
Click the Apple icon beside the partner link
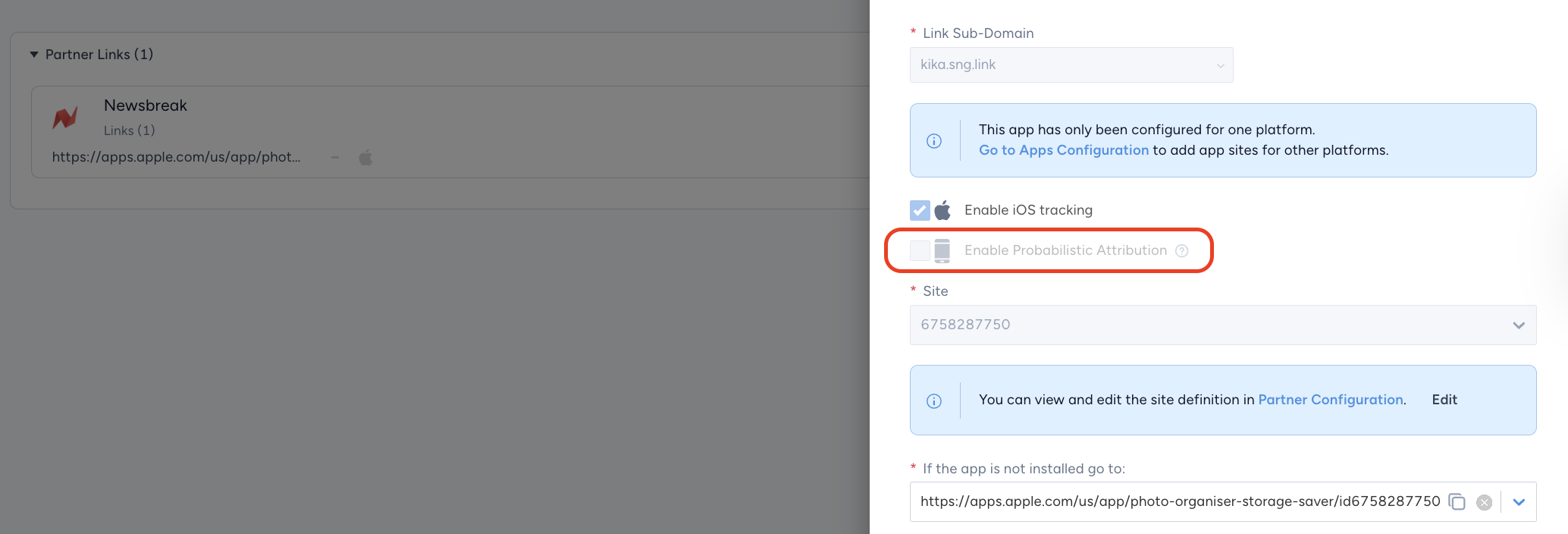pyautogui.click(x=365, y=158)
